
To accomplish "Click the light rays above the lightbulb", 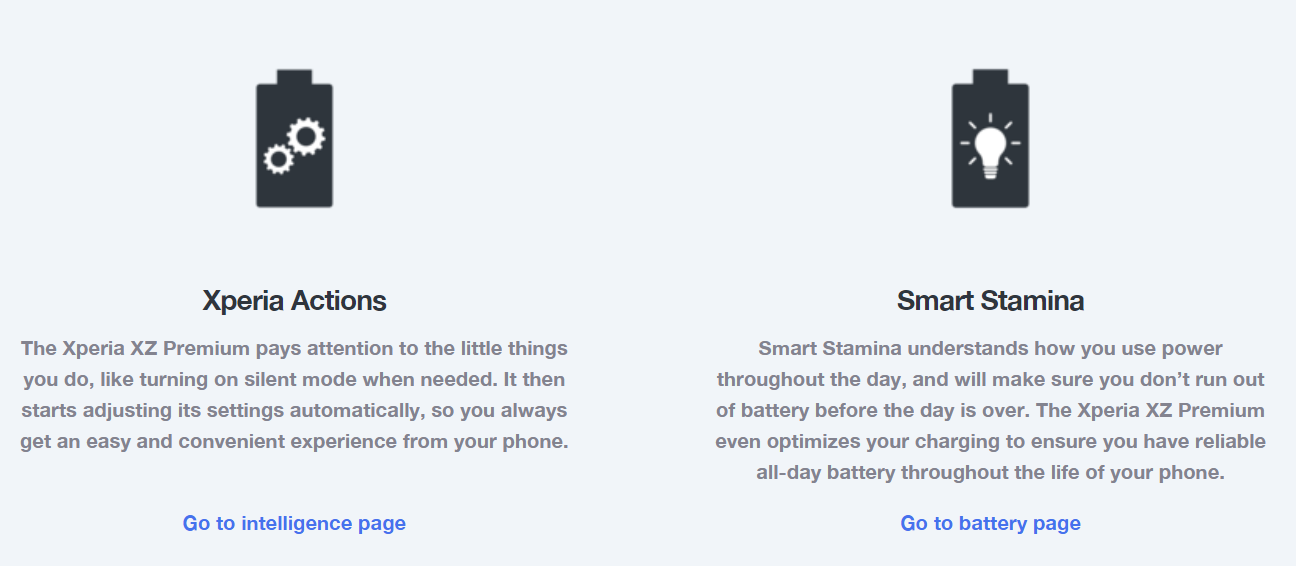I will 990,119.
